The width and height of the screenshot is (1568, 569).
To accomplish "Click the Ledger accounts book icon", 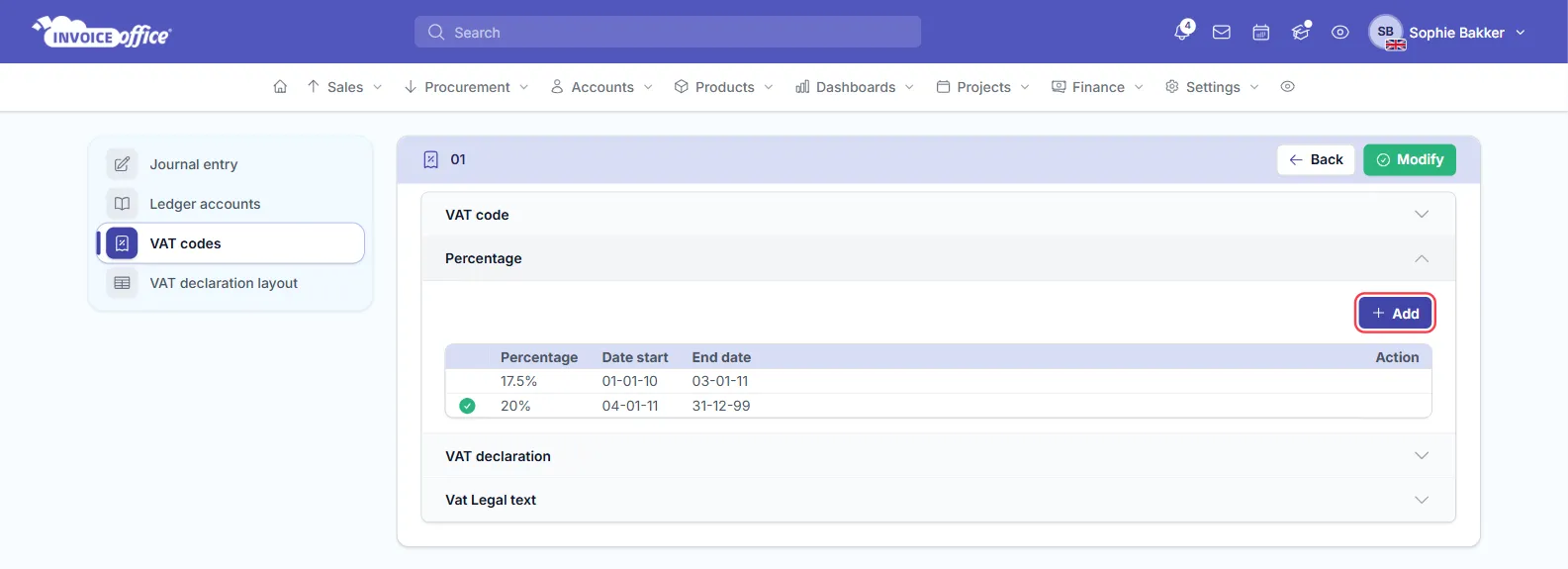I will pyautogui.click(x=122, y=204).
